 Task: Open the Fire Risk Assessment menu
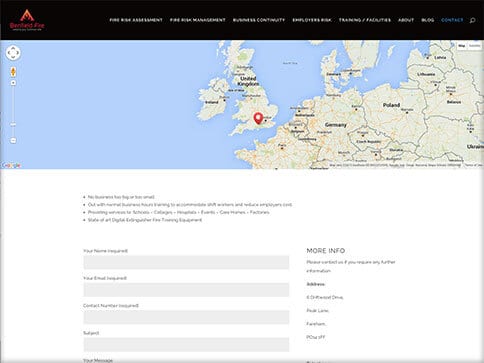click(x=136, y=20)
